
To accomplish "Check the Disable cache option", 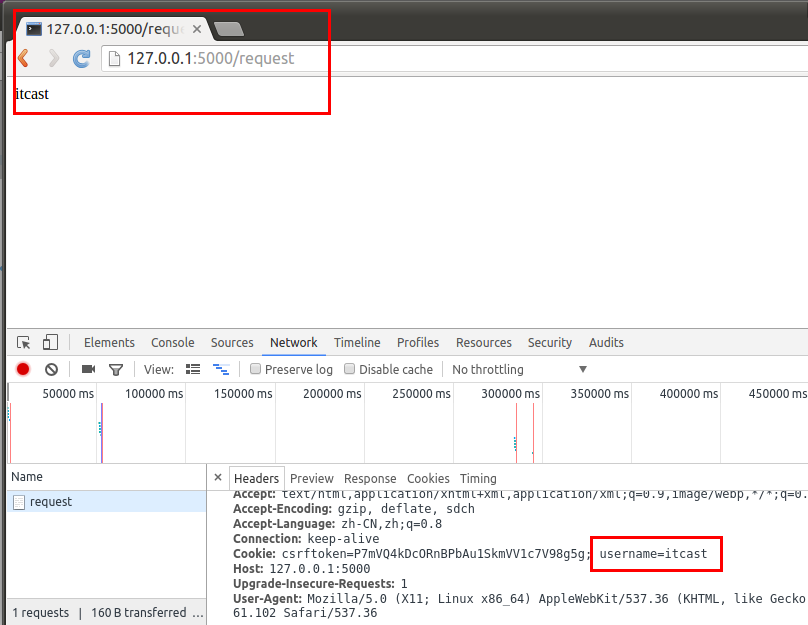I will (350, 369).
